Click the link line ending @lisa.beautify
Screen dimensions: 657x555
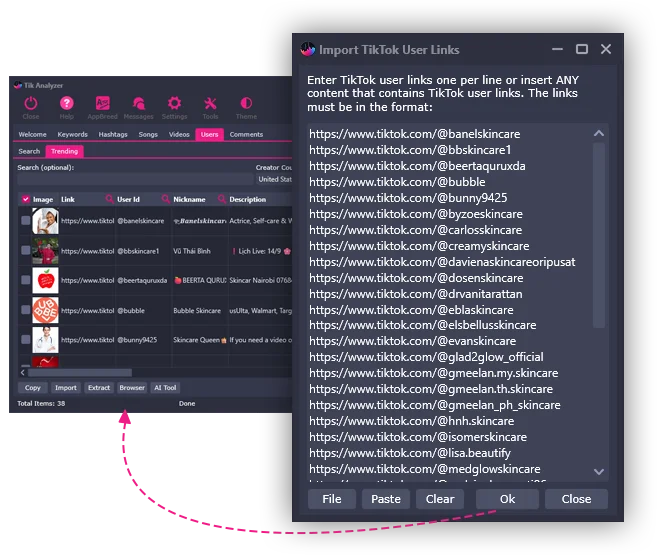coord(410,453)
